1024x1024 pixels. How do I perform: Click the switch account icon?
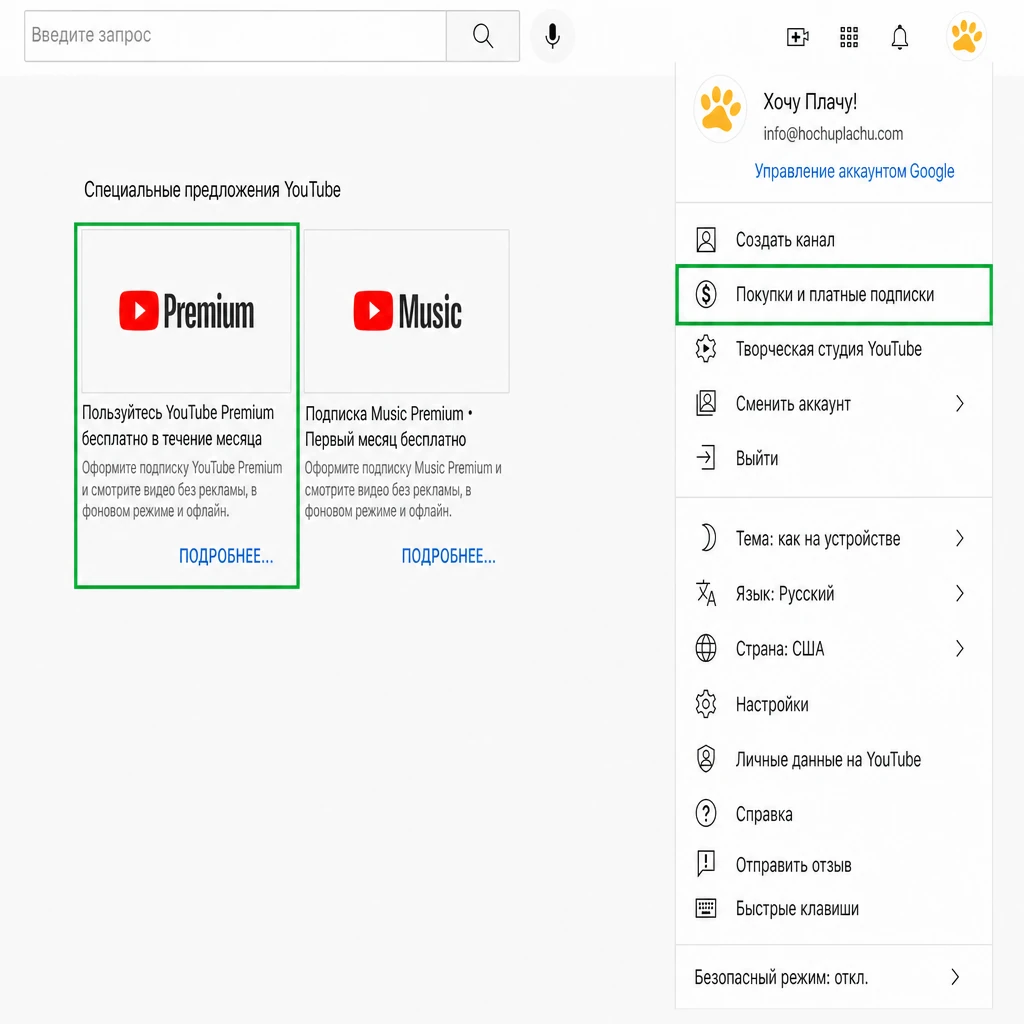(706, 404)
